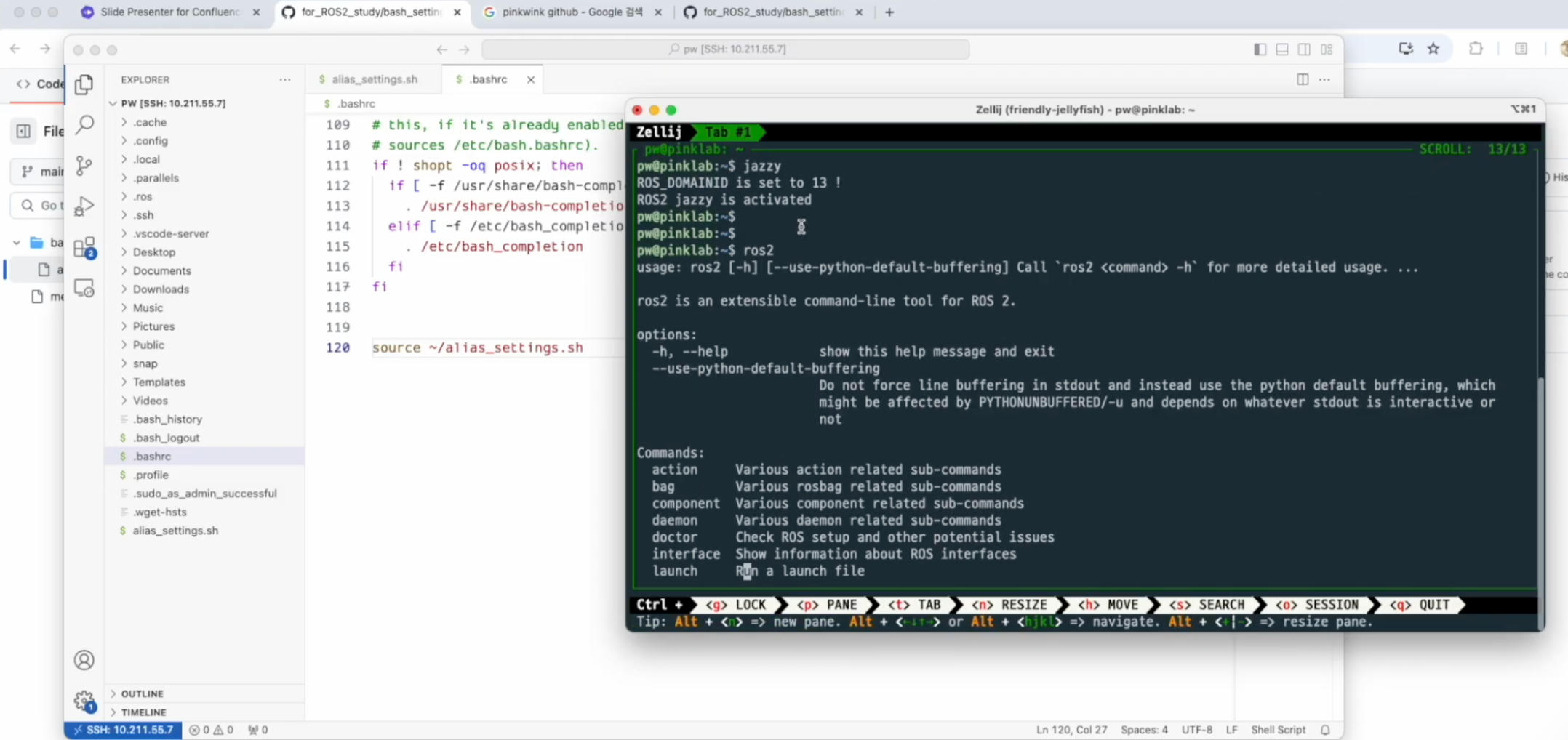Viewport: 1568px width, 740px height.
Task: Click the .bashrc breadcrumb
Action: click(x=356, y=104)
